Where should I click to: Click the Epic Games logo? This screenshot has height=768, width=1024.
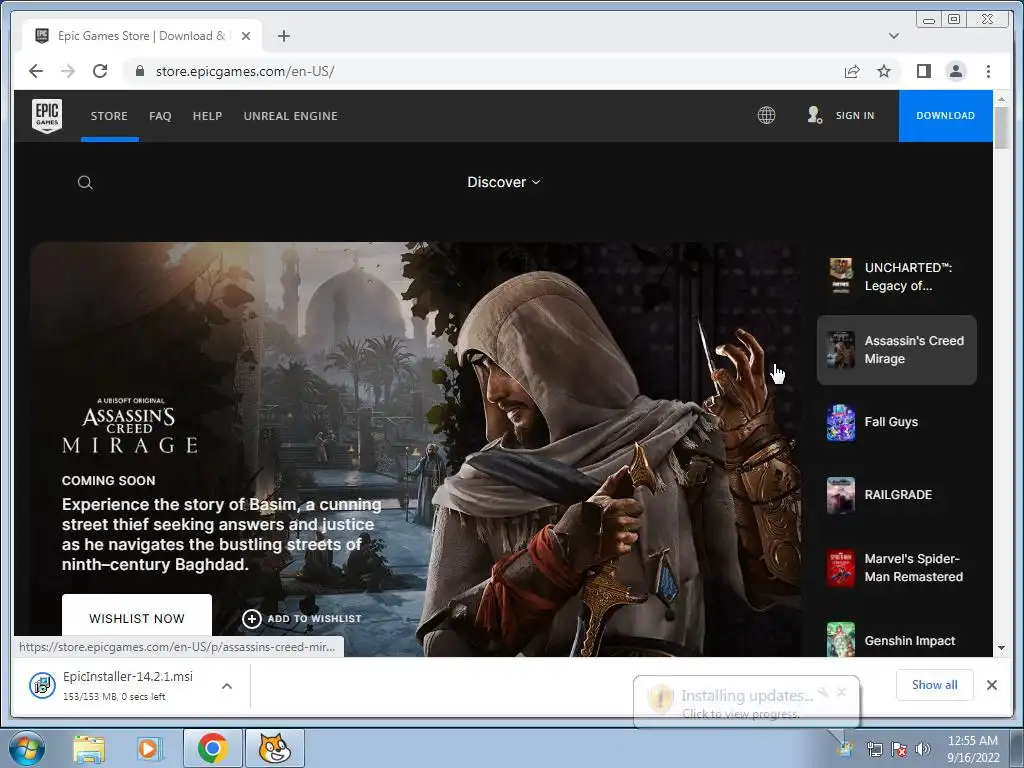(x=47, y=116)
